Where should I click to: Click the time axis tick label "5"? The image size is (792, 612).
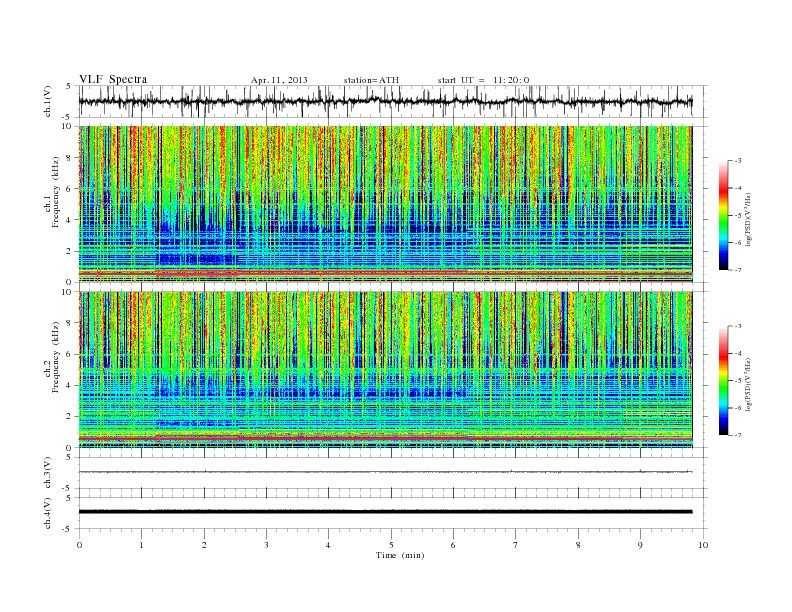click(391, 545)
